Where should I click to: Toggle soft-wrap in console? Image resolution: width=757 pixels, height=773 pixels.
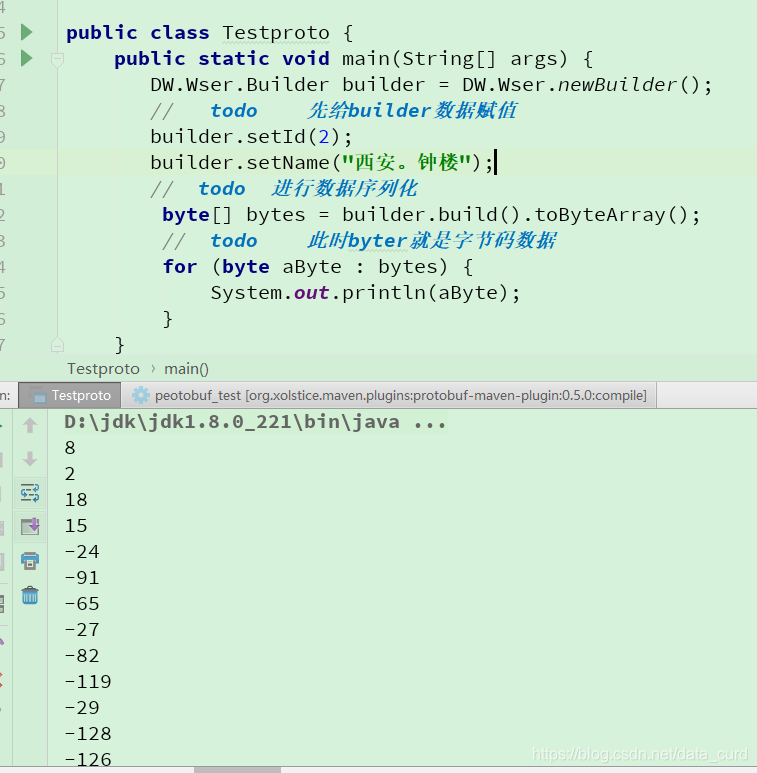[x=30, y=493]
